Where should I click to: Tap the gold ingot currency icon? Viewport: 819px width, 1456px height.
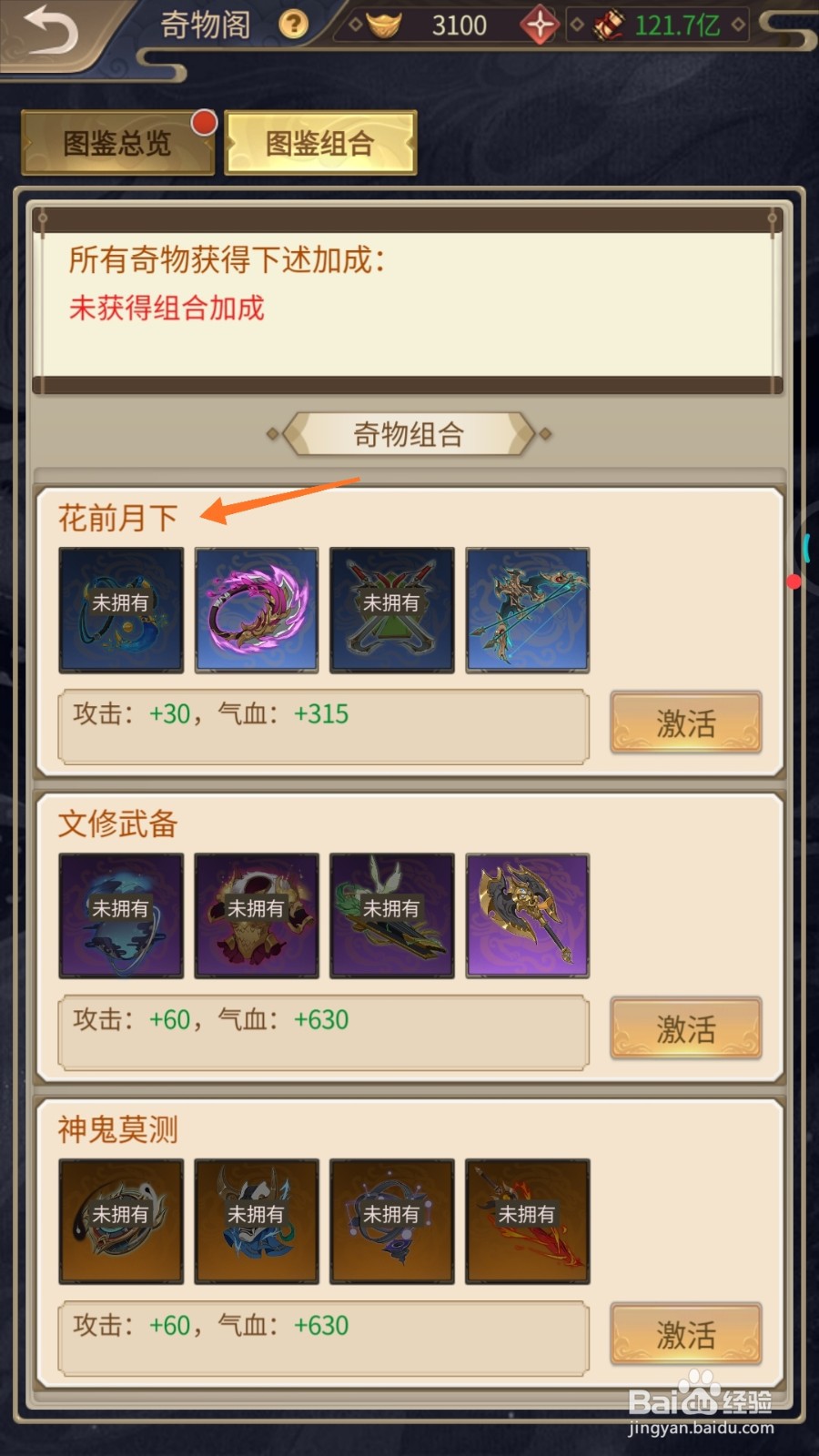(x=384, y=25)
